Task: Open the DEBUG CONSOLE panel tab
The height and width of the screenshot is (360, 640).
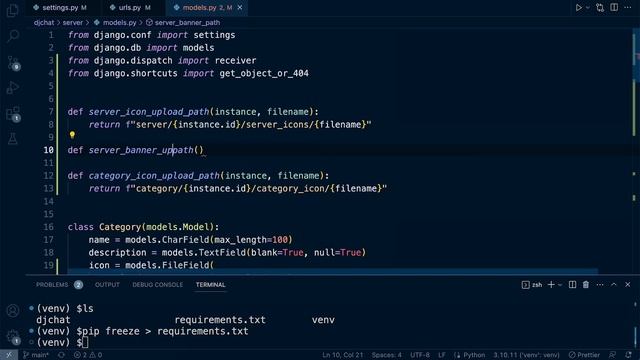Action: [x=158, y=284]
